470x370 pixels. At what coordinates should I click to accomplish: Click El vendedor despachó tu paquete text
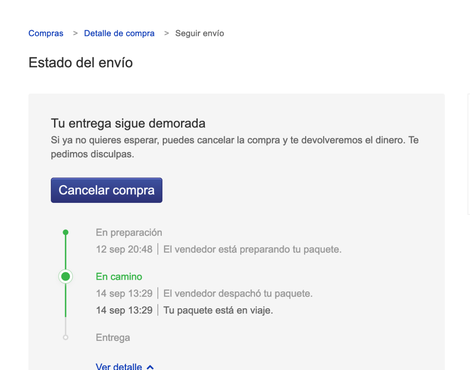tap(238, 293)
